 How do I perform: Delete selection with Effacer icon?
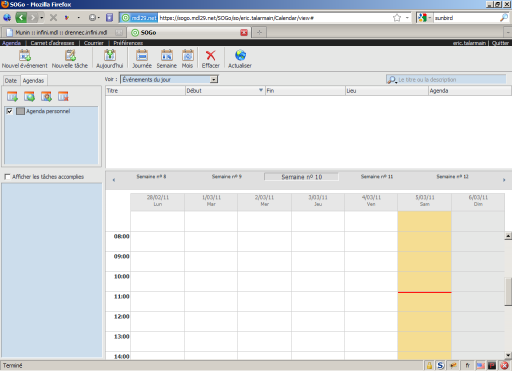210,59
